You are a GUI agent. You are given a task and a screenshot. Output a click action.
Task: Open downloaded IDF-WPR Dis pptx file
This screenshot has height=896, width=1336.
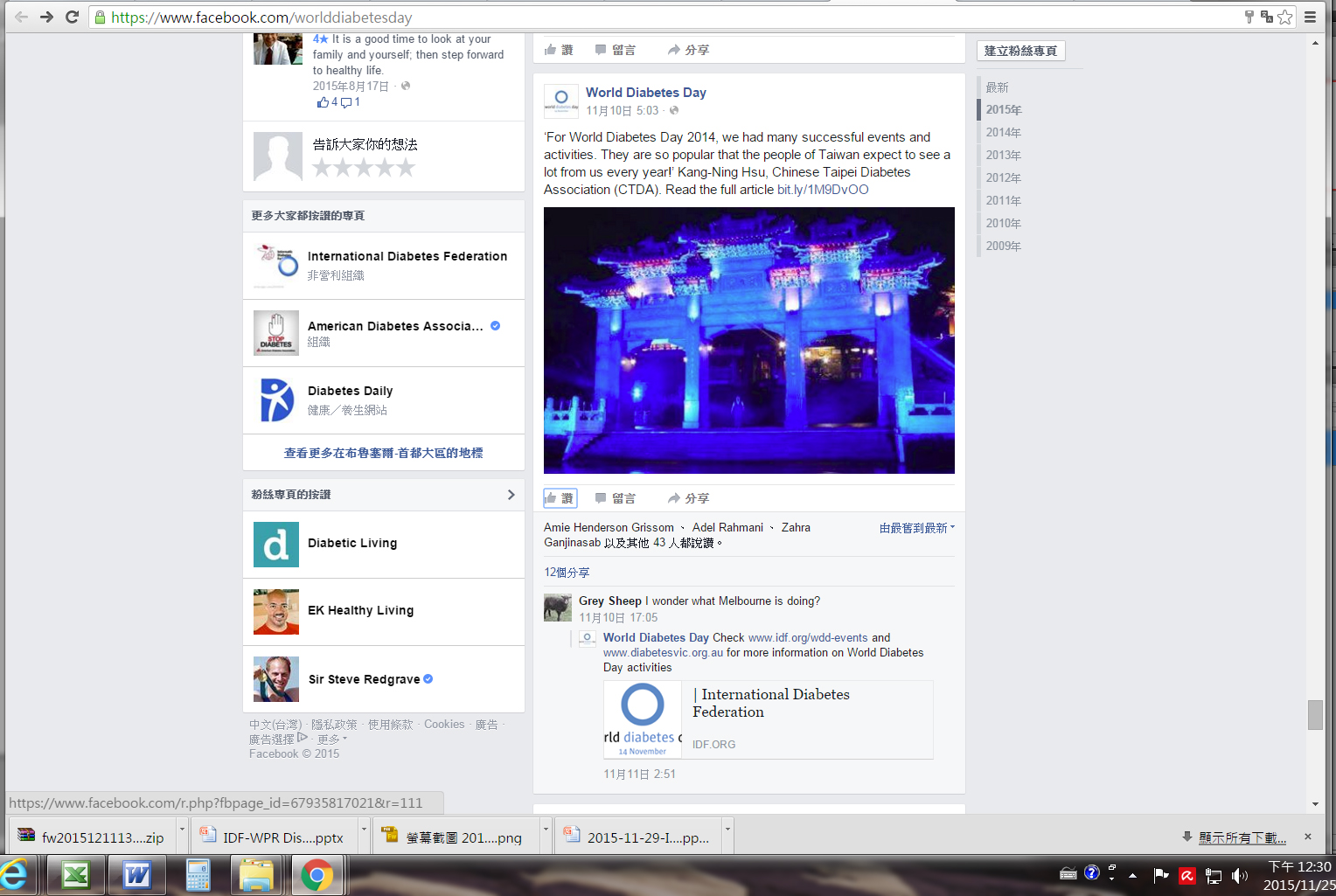click(x=274, y=837)
